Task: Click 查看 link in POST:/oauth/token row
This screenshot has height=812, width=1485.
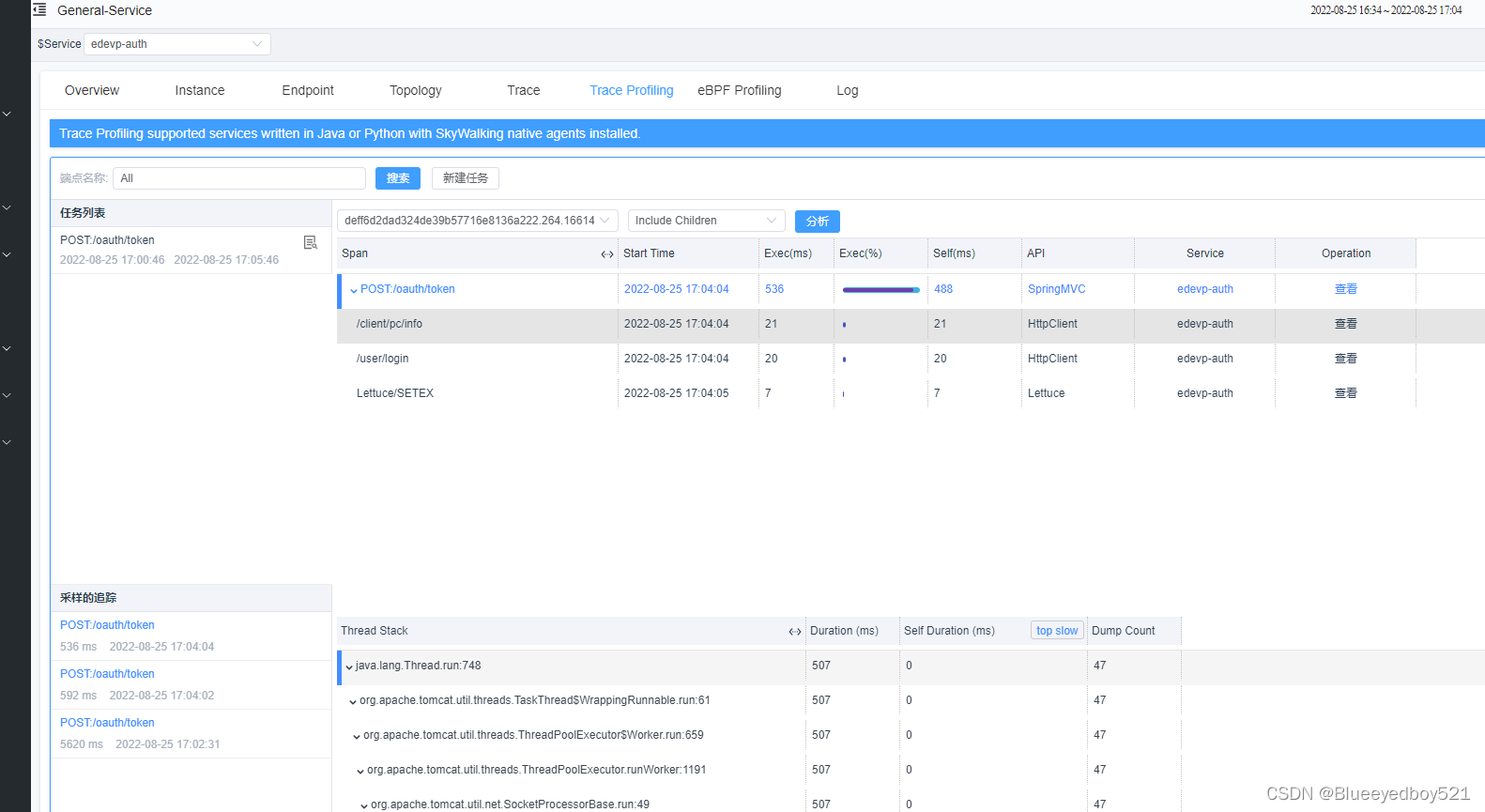Action: [x=1346, y=289]
